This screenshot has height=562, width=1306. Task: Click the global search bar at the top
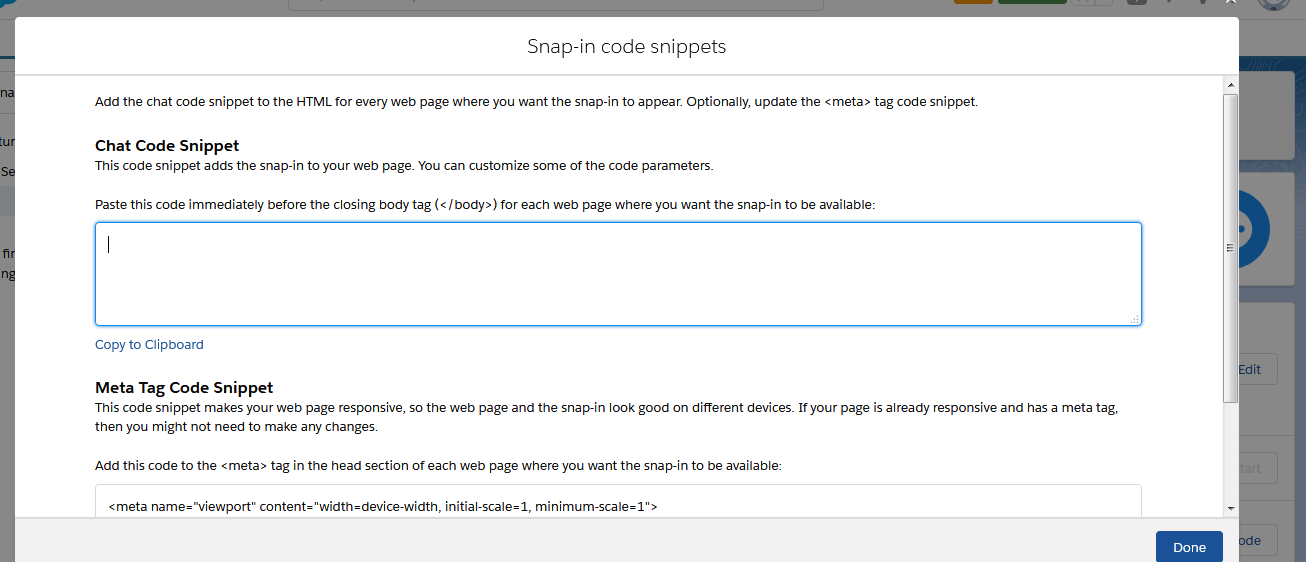(556, 4)
